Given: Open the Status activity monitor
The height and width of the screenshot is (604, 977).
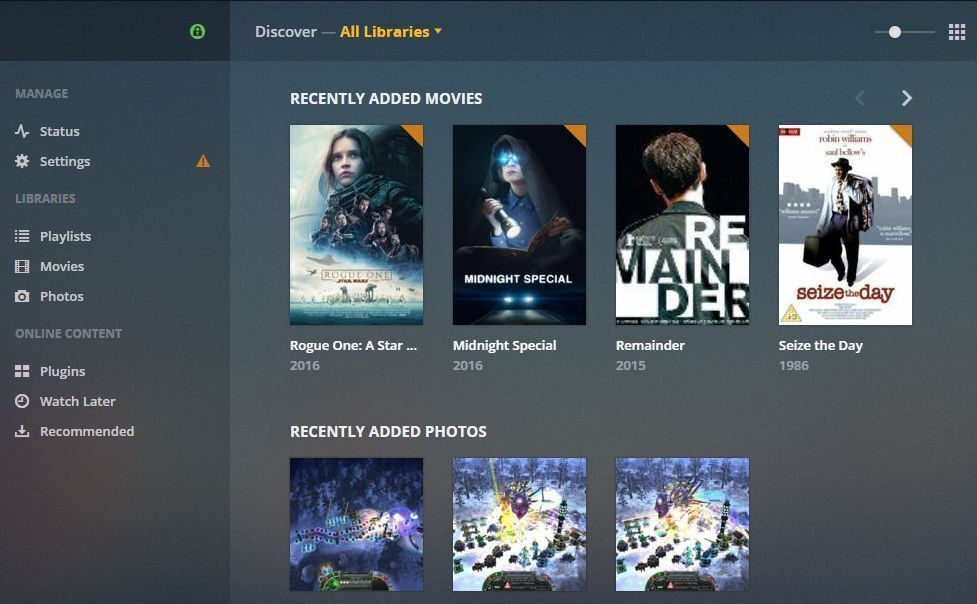Looking at the screenshot, I should coord(60,131).
